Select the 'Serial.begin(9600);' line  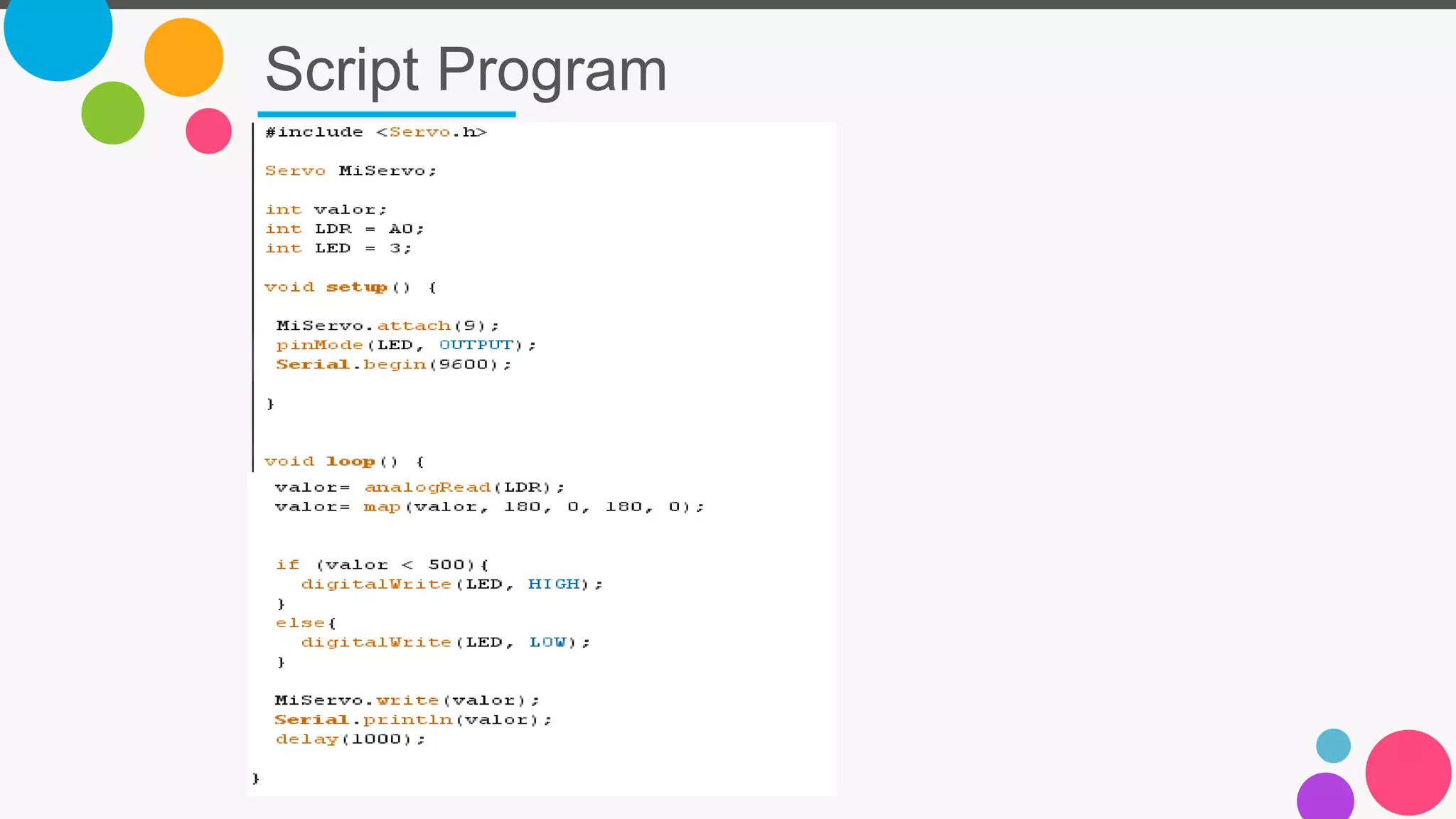pos(394,365)
